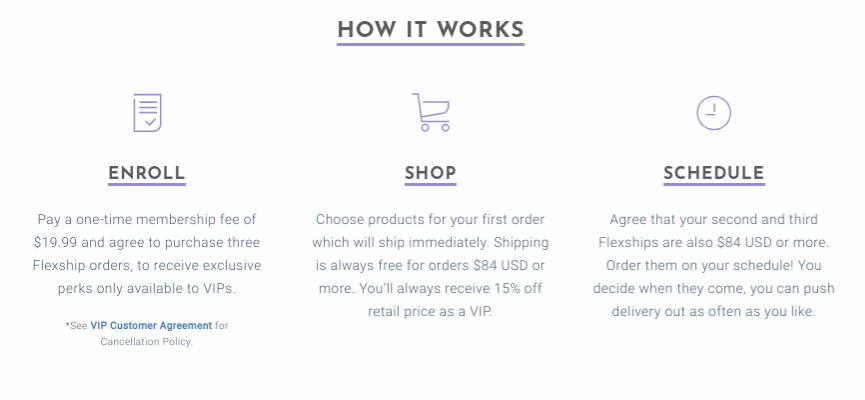Open the VIP Customer Agreement link
Image resolution: width=865 pixels, height=400 pixels.
pyautogui.click(x=151, y=326)
